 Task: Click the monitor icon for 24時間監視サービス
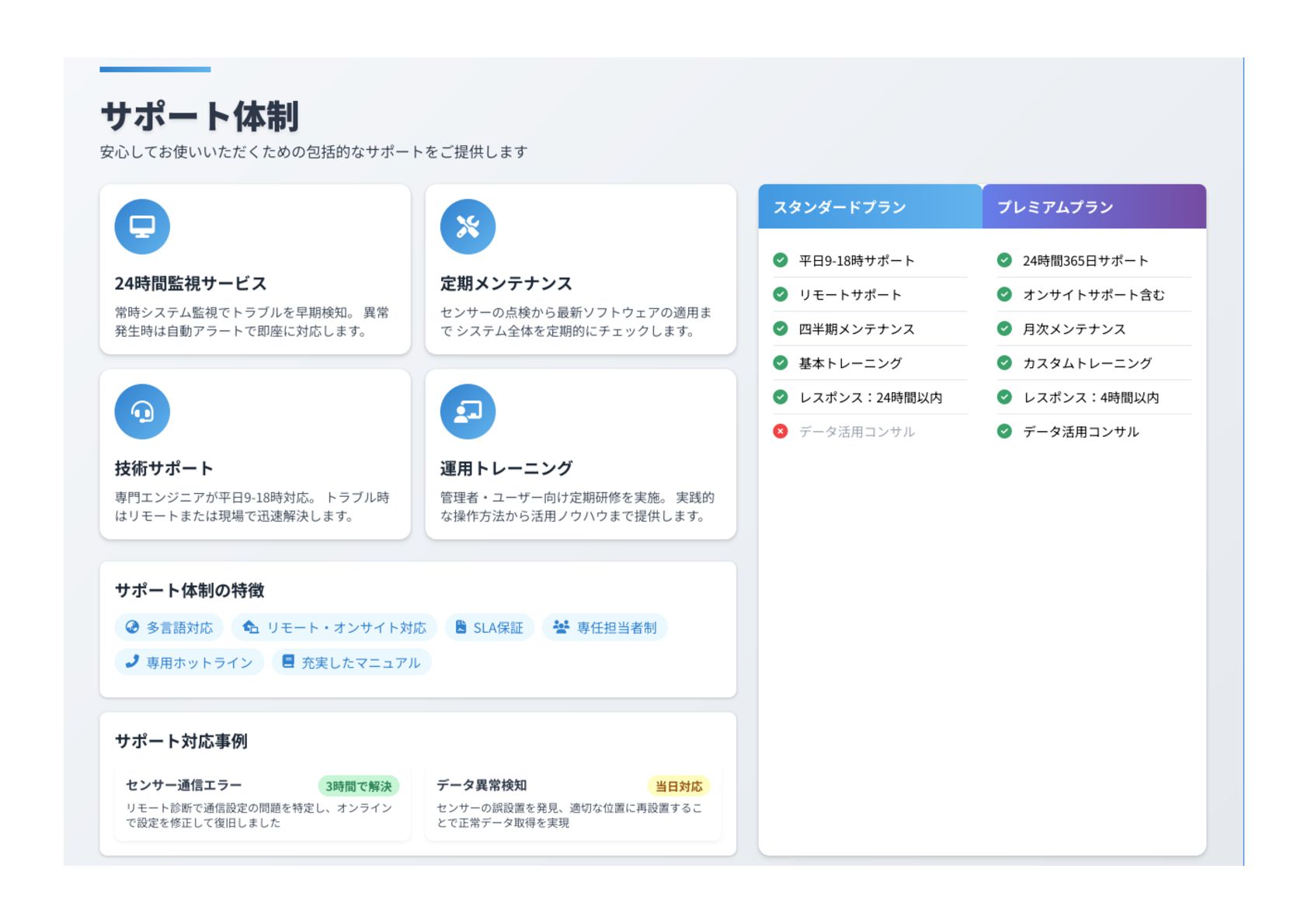point(142,227)
